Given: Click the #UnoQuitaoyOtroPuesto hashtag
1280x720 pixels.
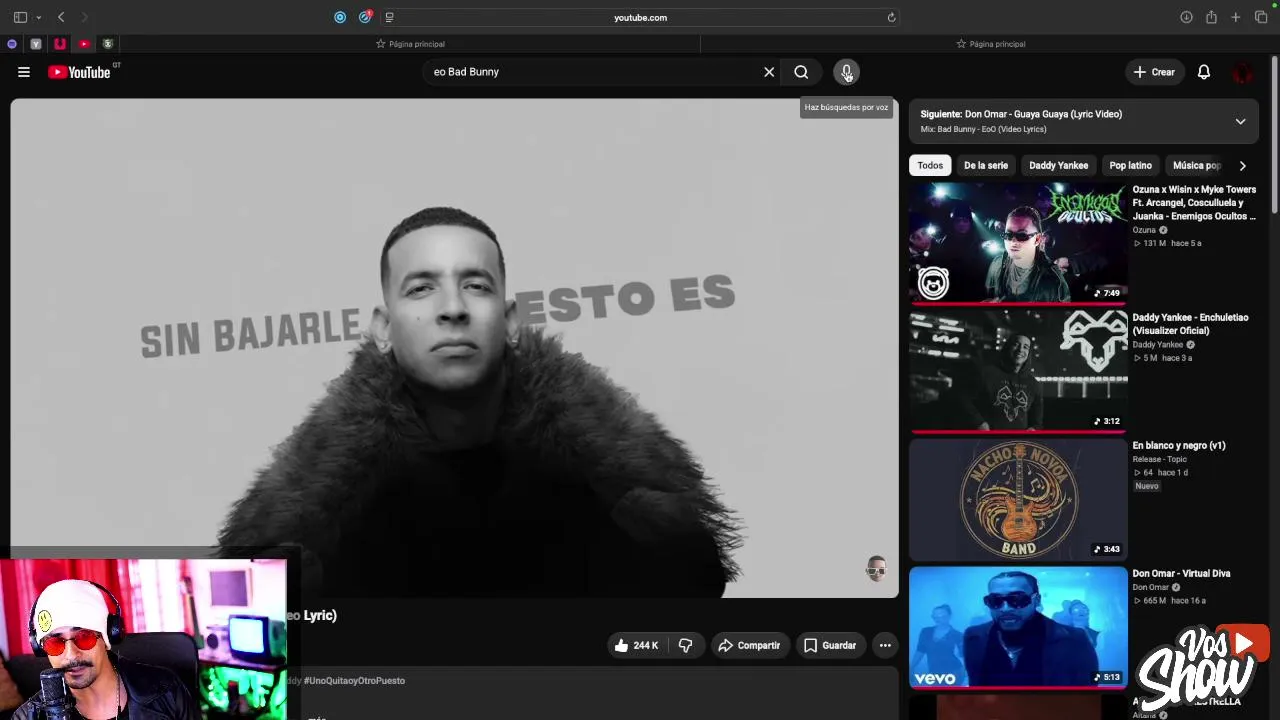Looking at the screenshot, I should point(354,681).
